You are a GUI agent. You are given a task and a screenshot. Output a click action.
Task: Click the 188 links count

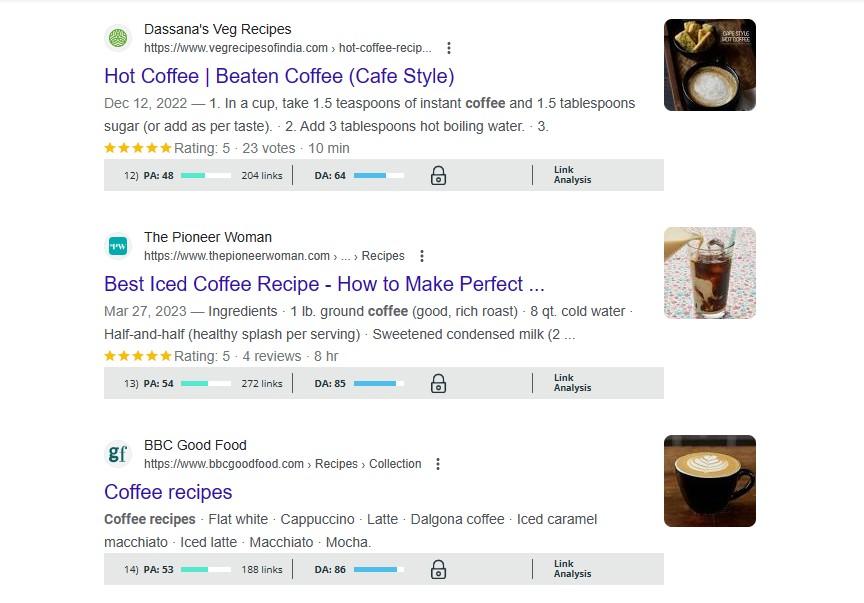262,569
